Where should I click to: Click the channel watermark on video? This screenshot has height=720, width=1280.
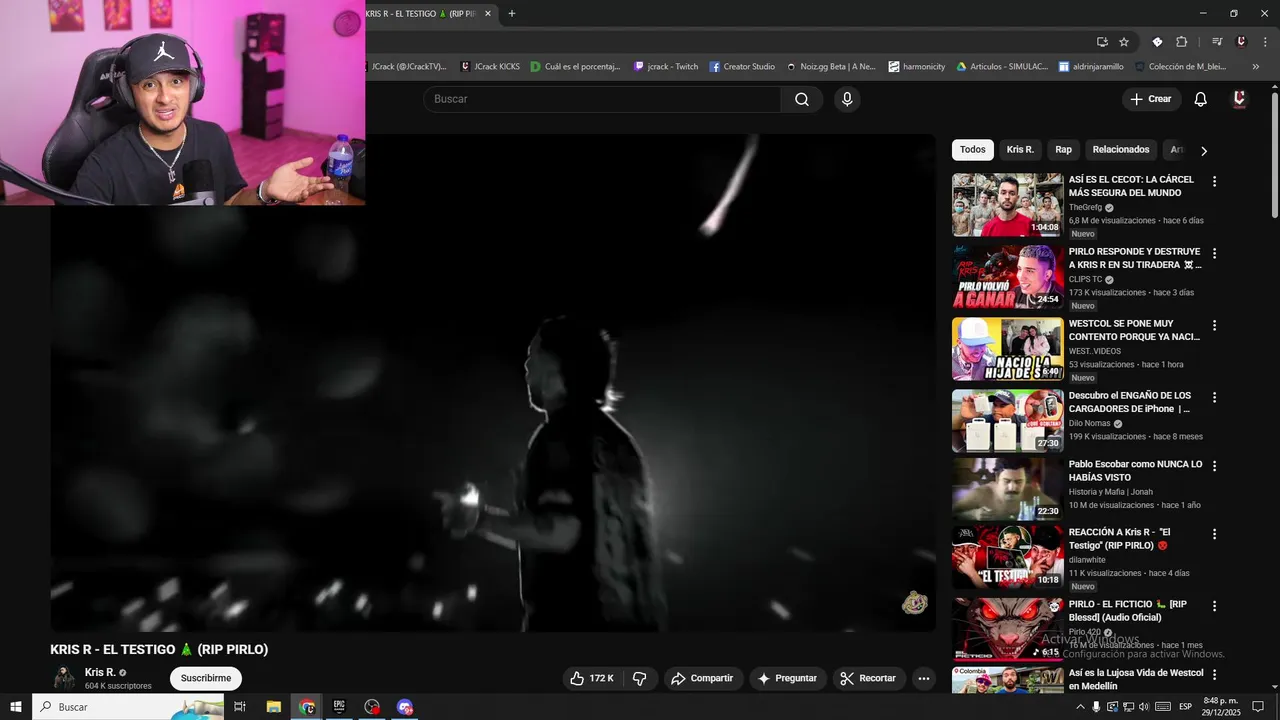pos(915,603)
